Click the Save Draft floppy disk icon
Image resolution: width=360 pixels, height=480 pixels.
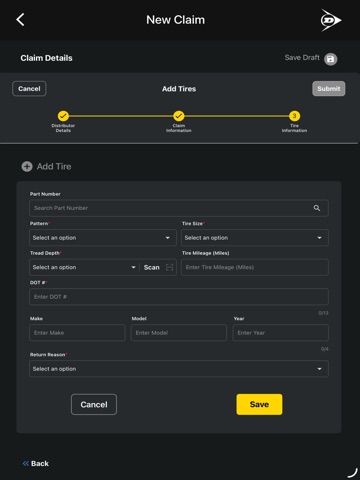[x=330, y=59]
